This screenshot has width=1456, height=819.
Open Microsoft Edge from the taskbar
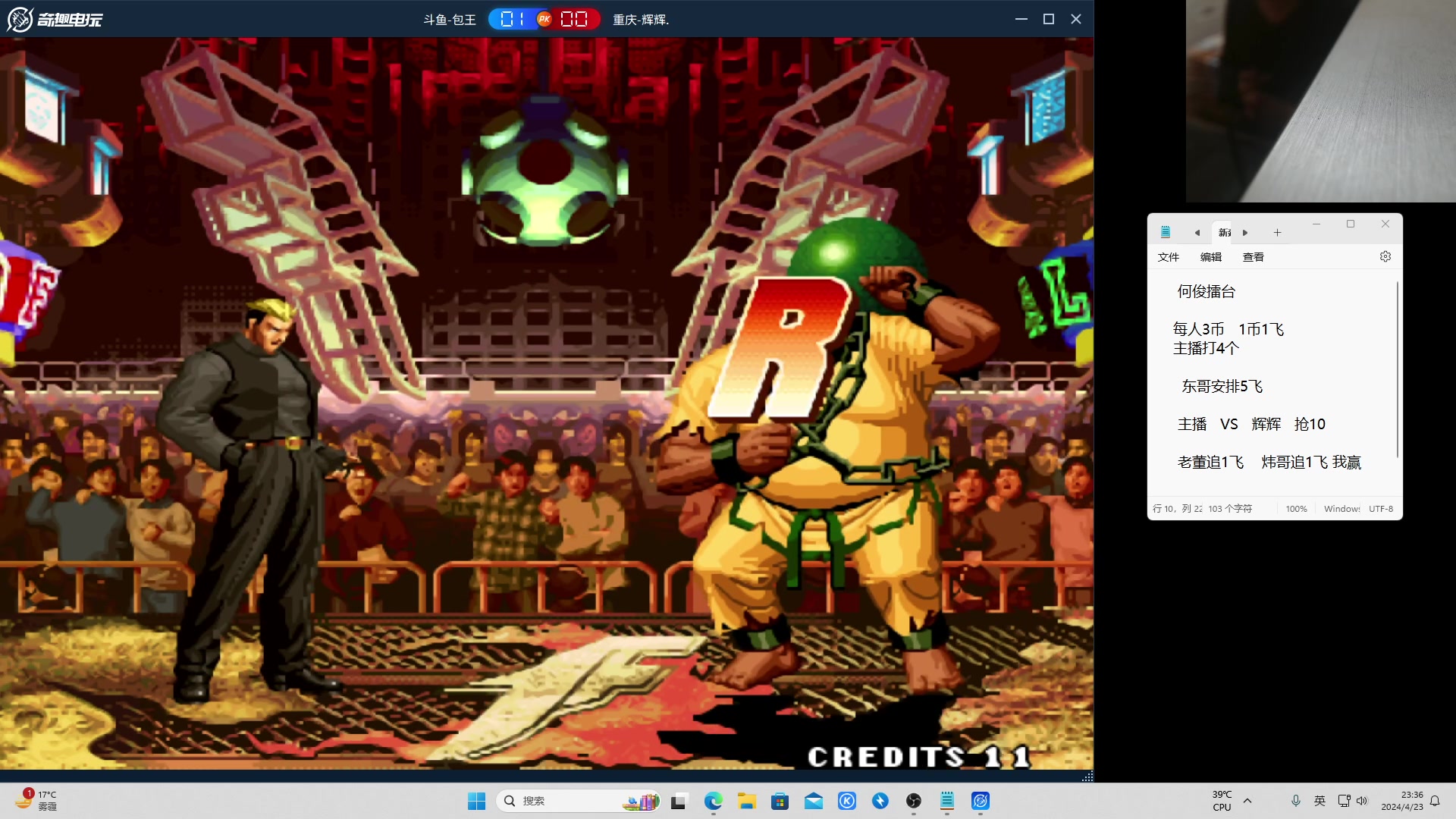[713, 801]
